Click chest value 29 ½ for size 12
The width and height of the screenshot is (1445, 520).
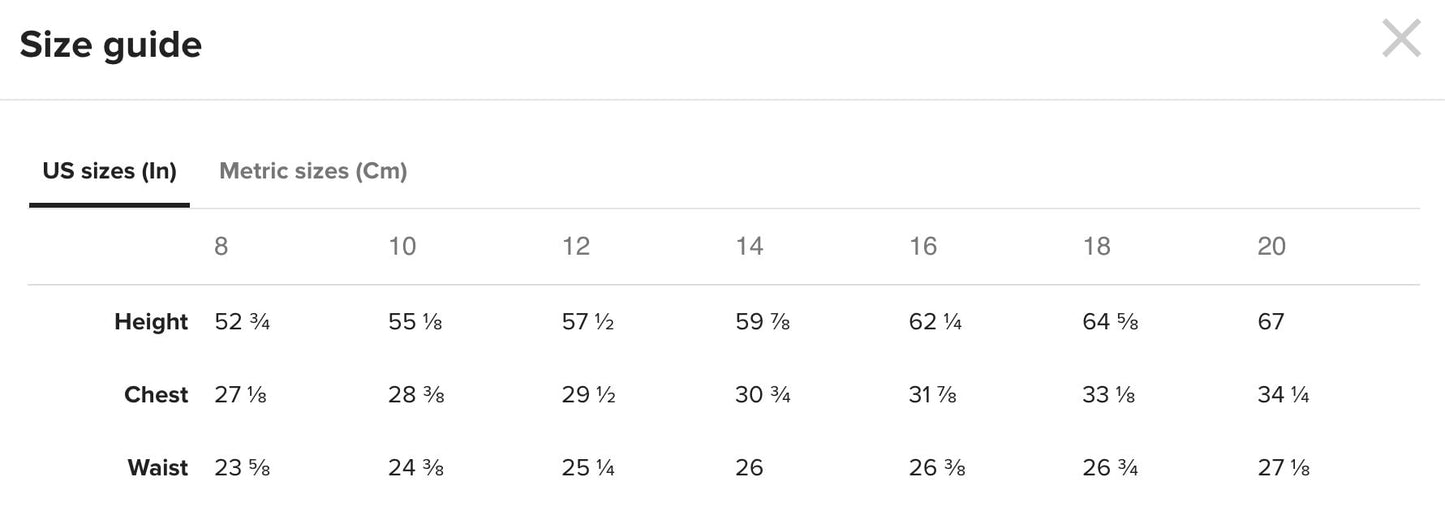click(588, 395)
